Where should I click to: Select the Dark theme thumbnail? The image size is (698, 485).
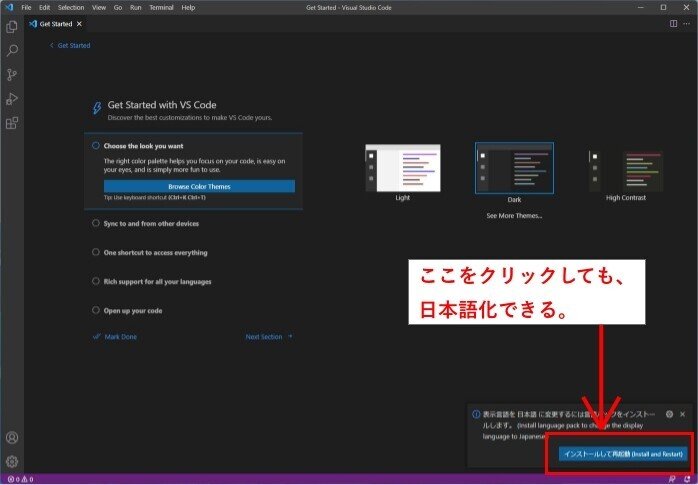(x=514, y=168)
